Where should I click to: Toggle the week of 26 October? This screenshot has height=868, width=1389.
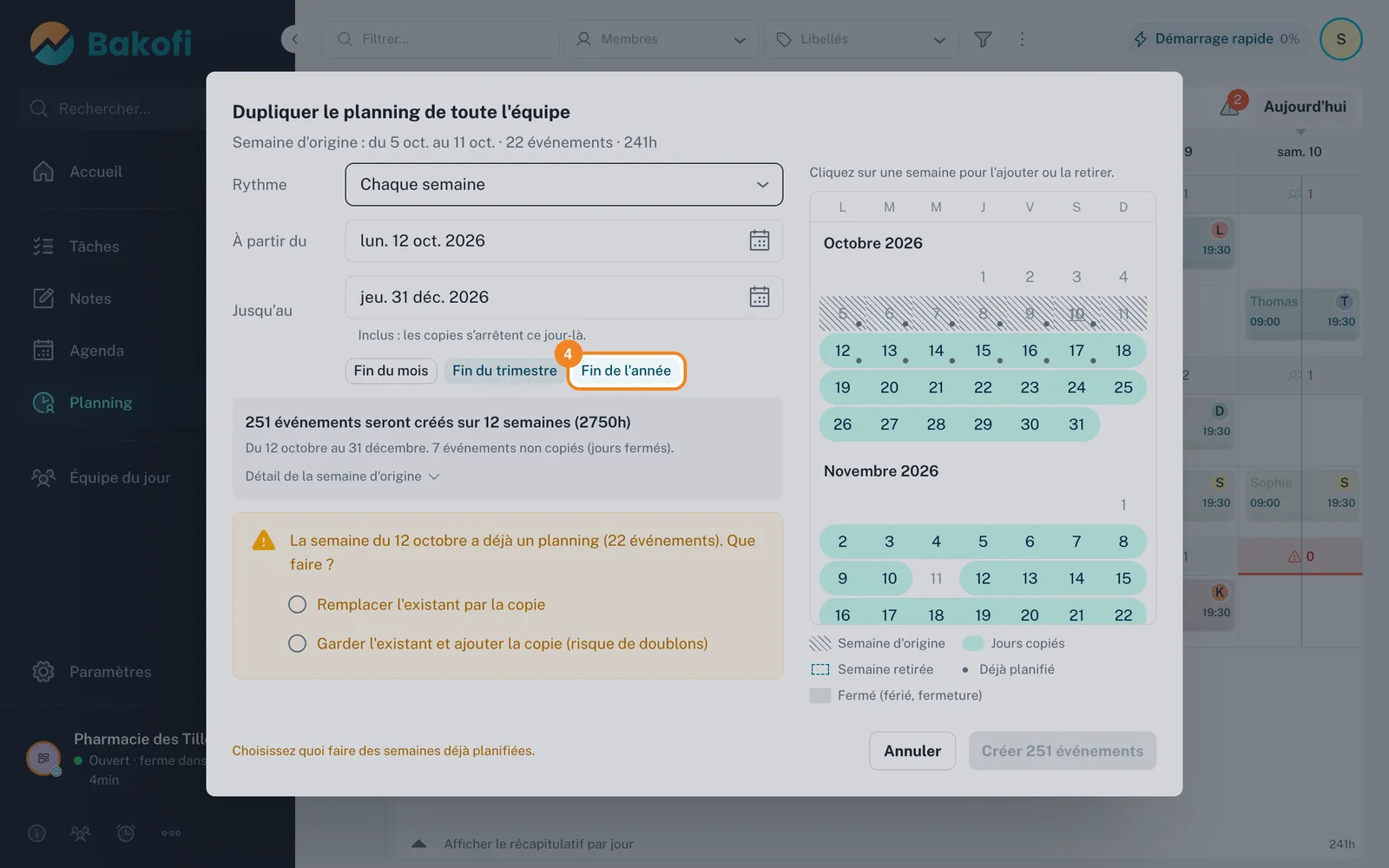click(x=959, y=424)
